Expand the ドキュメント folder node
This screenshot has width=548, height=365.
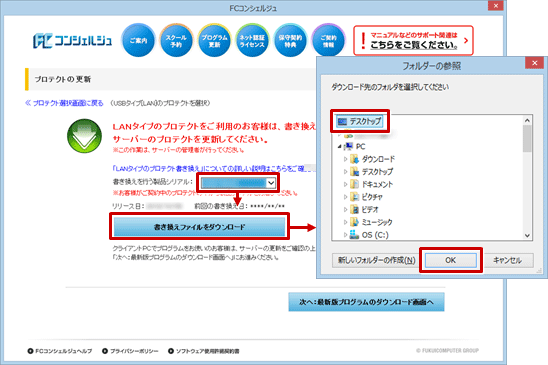[345, 184]
